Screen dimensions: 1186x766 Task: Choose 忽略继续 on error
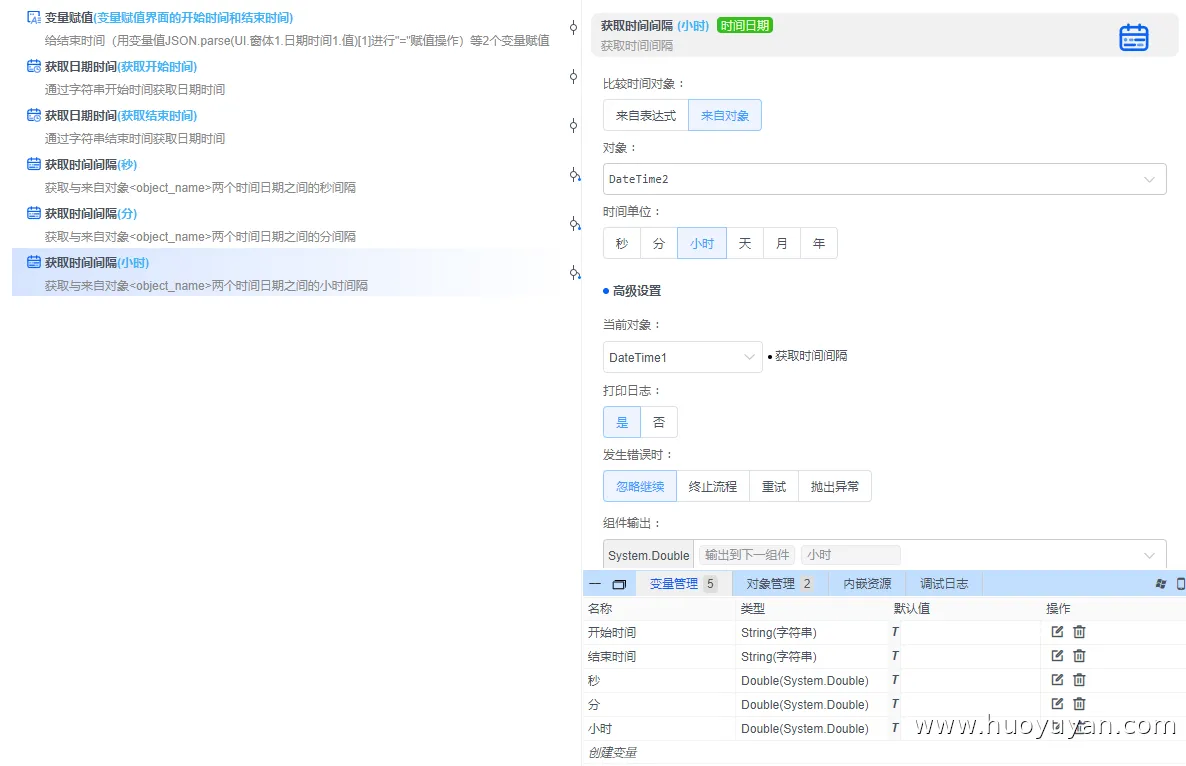tap(640, 486)
